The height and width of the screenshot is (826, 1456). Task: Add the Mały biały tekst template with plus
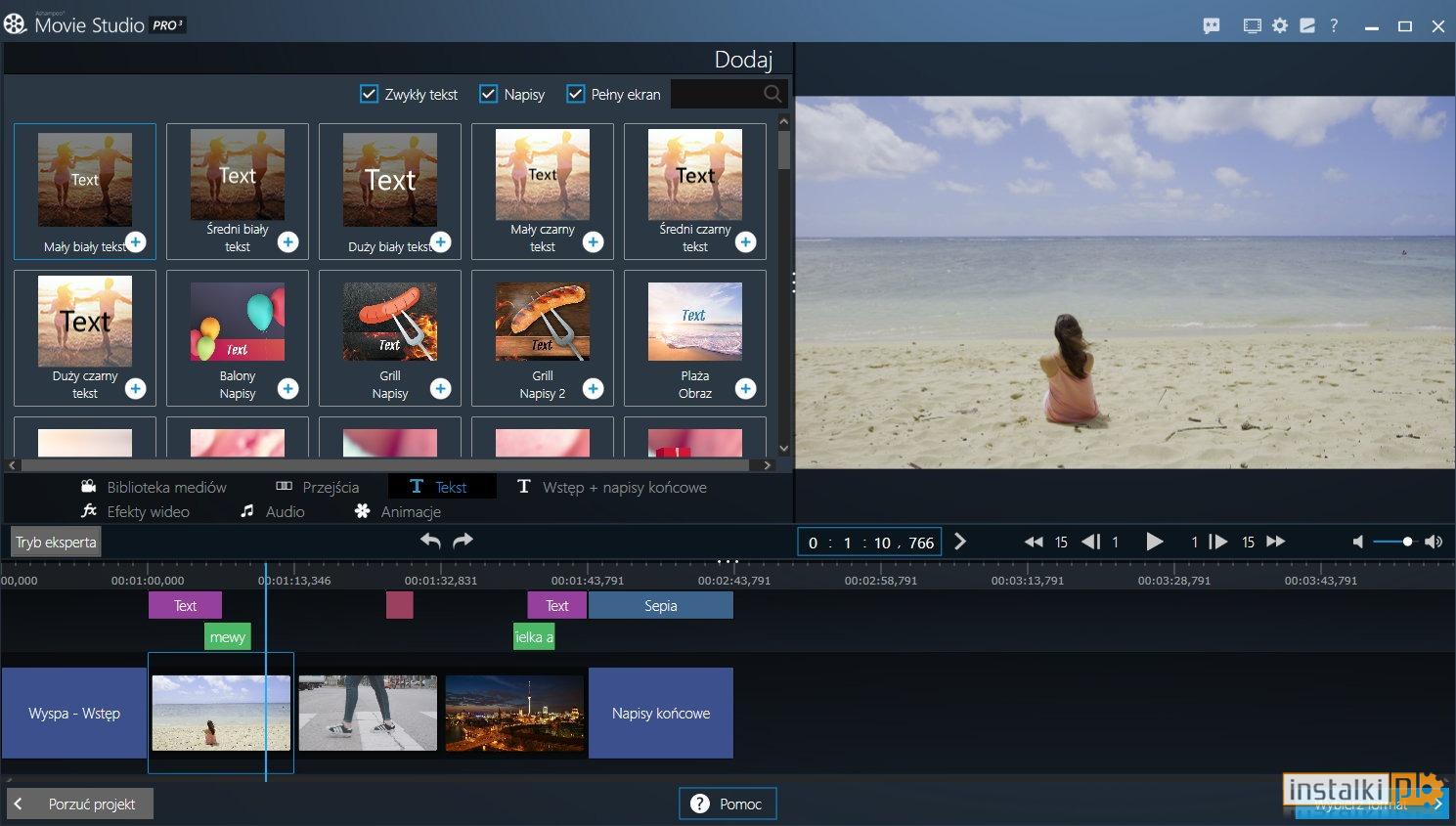coord(136,242)
